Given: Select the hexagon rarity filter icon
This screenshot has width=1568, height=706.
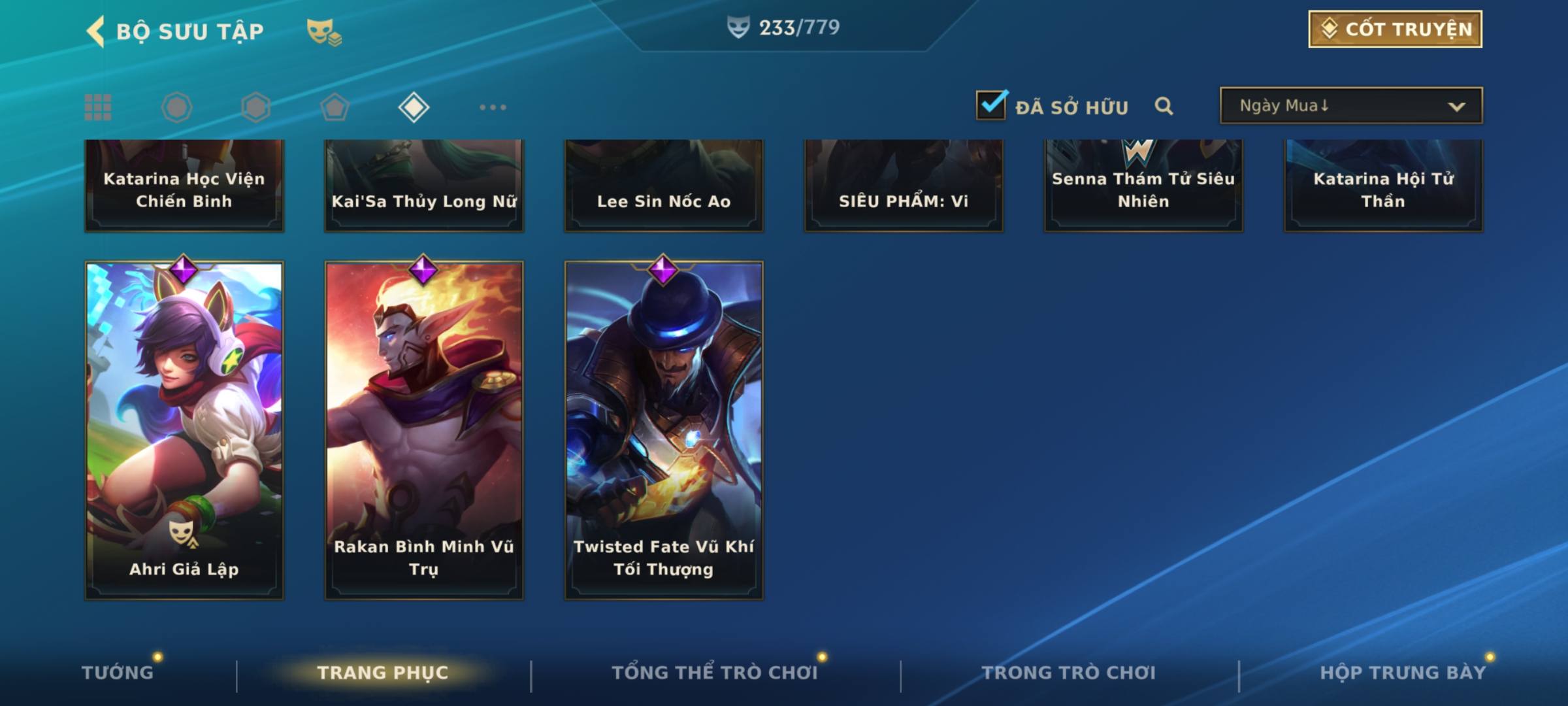Looking at the screenshot, I should pyautogui.click(x=255, y=107).
